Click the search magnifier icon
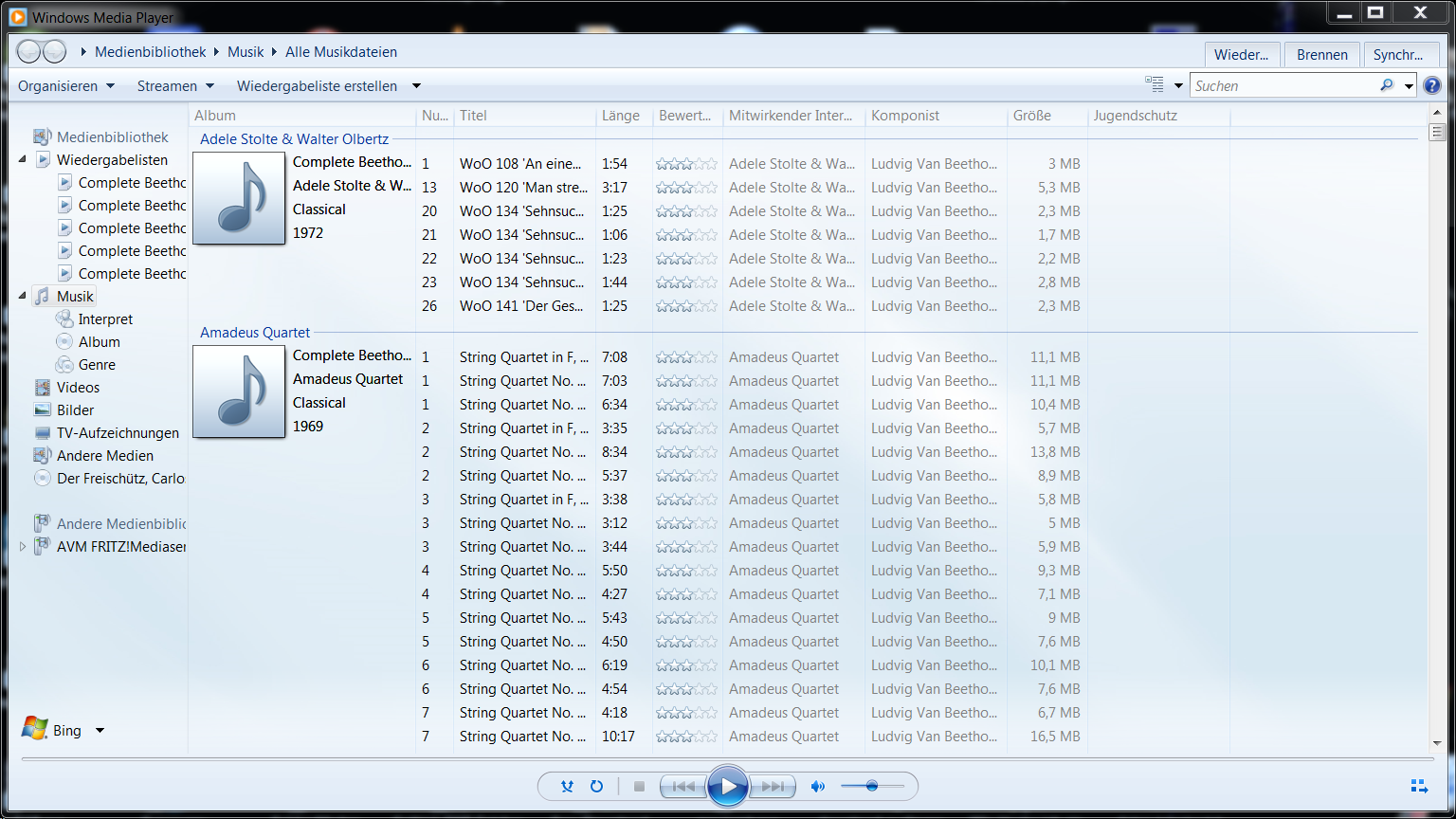 click(1387, 85)
